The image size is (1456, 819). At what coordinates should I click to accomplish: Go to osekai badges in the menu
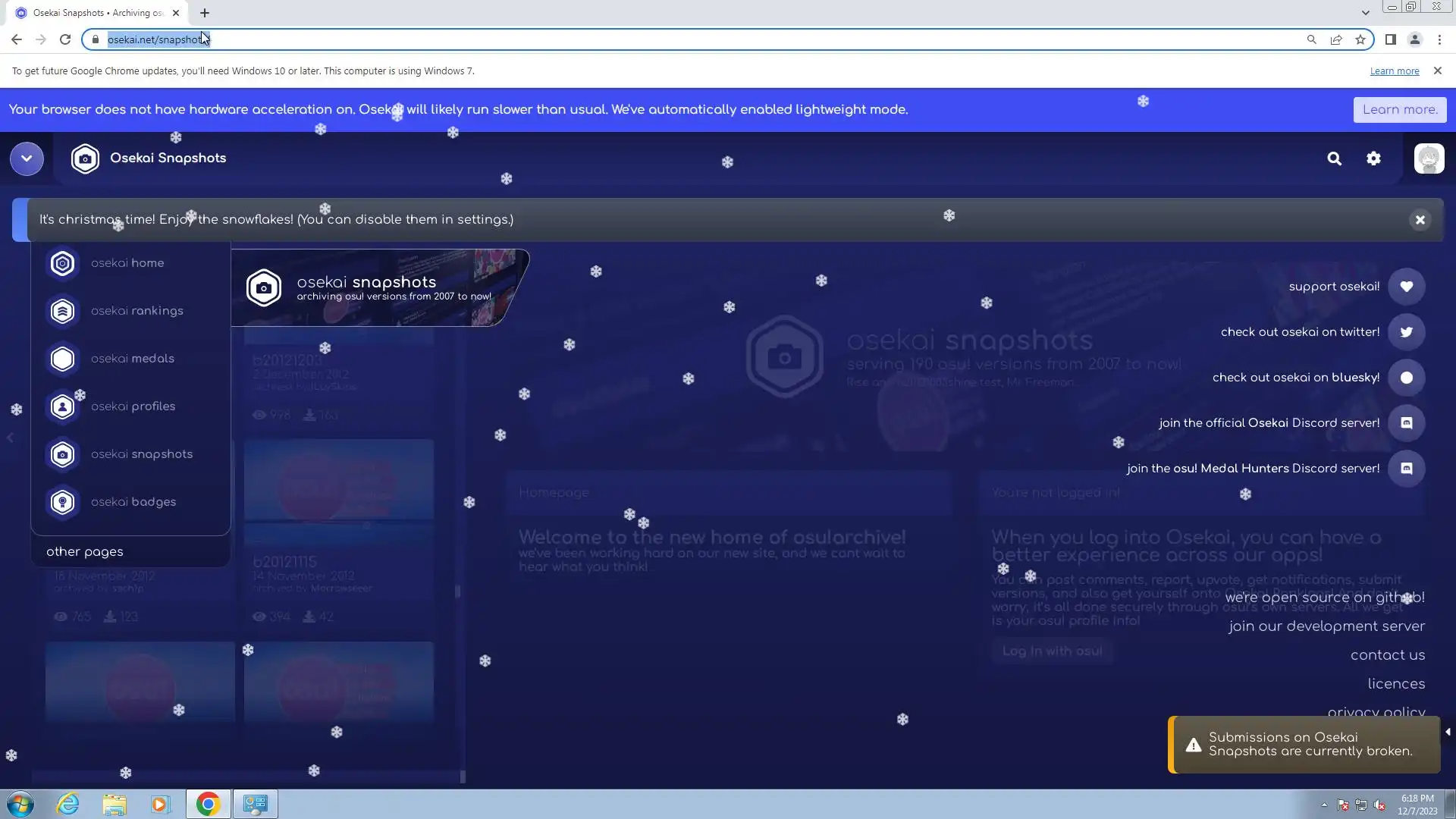click(x=133, y=502)
